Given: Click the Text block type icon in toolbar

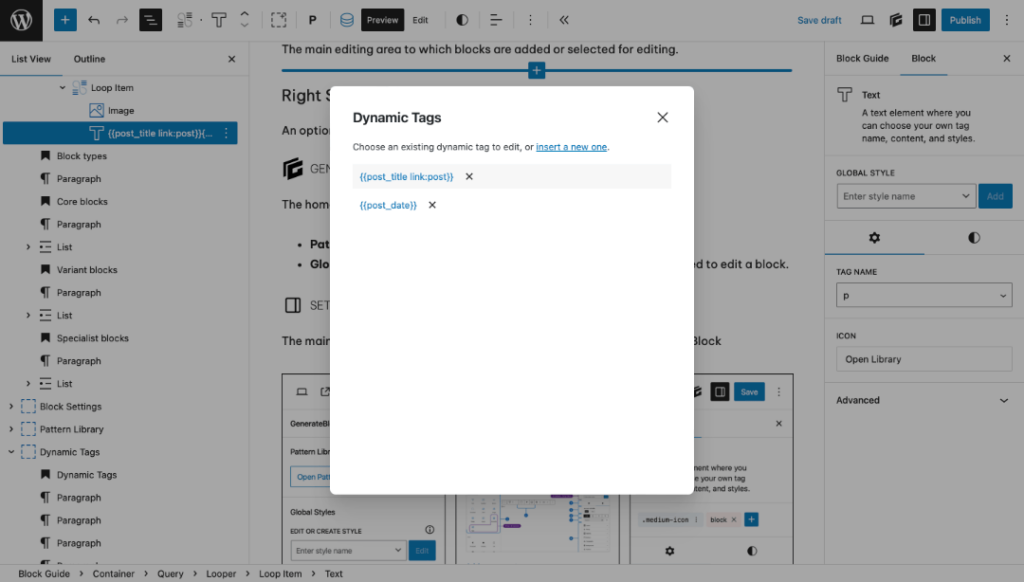Looking at the screenshot, I should pyautogui.click(x=219, y=20).
